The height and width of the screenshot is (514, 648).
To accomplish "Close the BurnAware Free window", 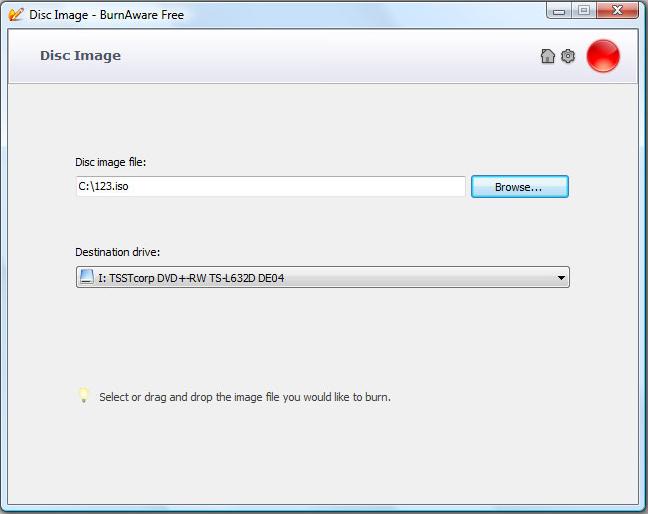I will tap(617, 11).
